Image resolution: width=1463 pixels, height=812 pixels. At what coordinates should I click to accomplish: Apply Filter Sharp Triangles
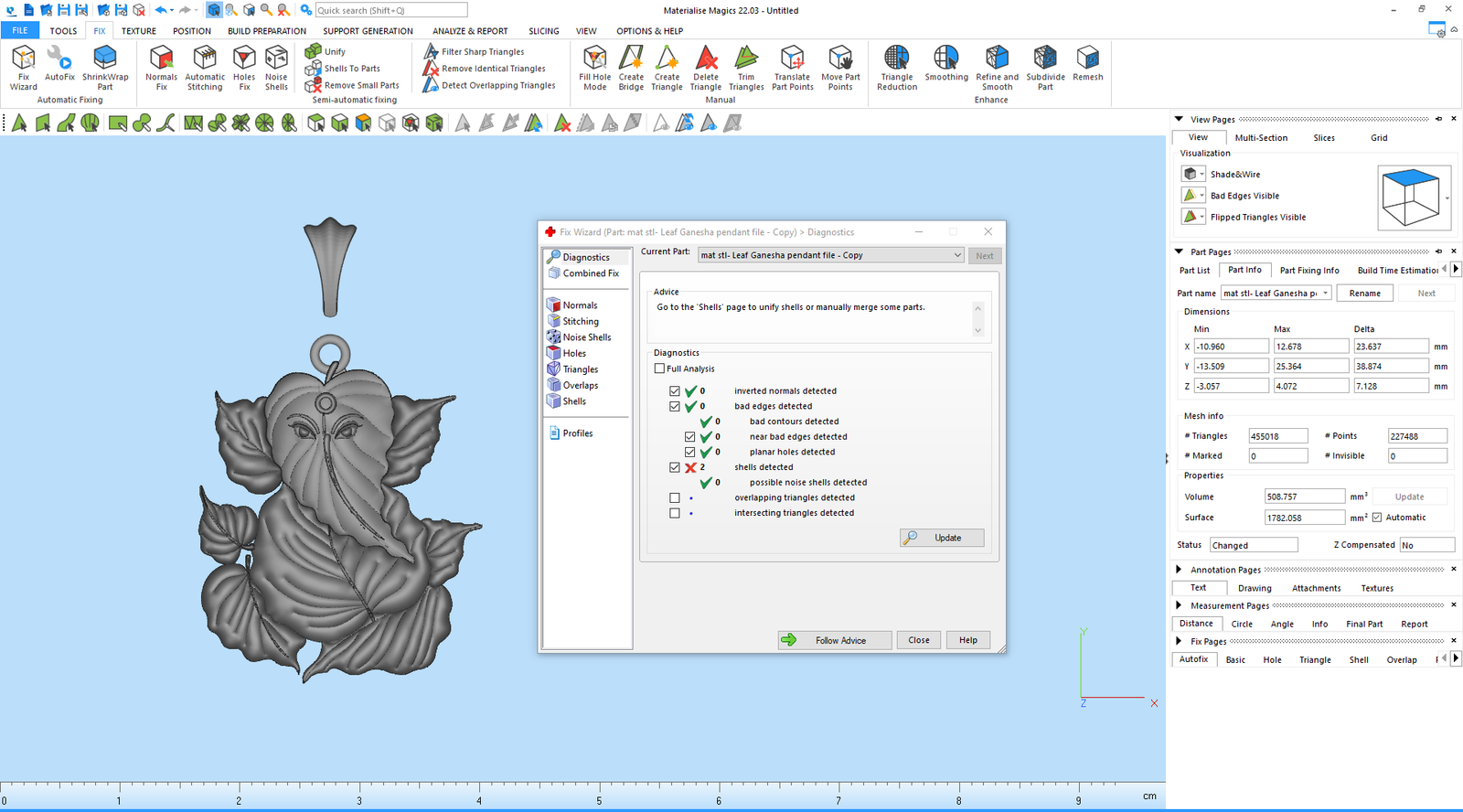[x=475, y=51]
